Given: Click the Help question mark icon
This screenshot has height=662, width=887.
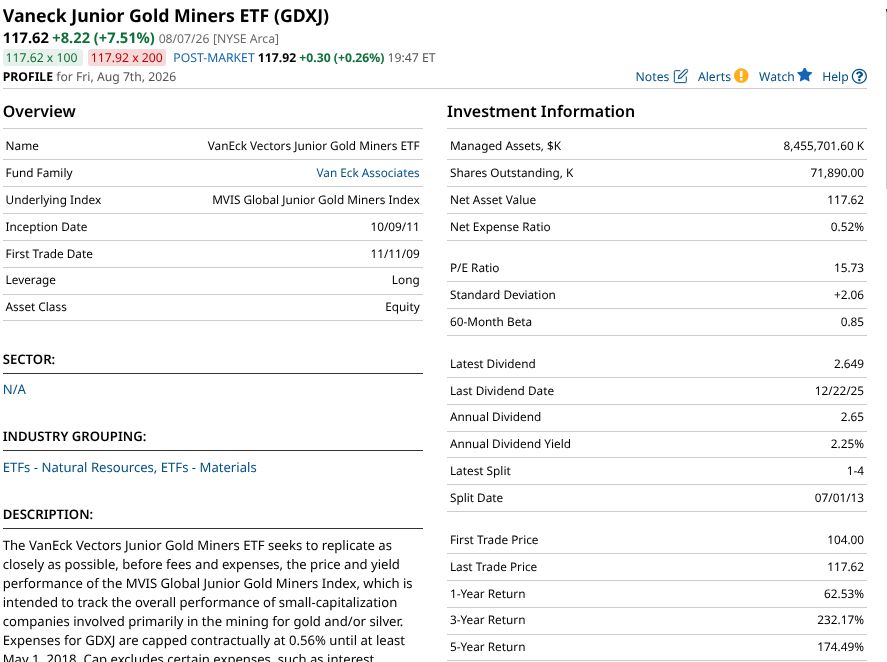Looking at the screenshot, I should [859, 76].
